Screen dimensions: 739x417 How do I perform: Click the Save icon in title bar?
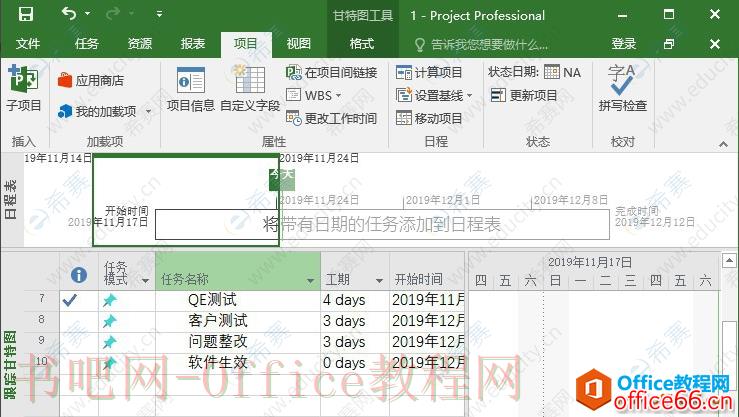(25, 14)
